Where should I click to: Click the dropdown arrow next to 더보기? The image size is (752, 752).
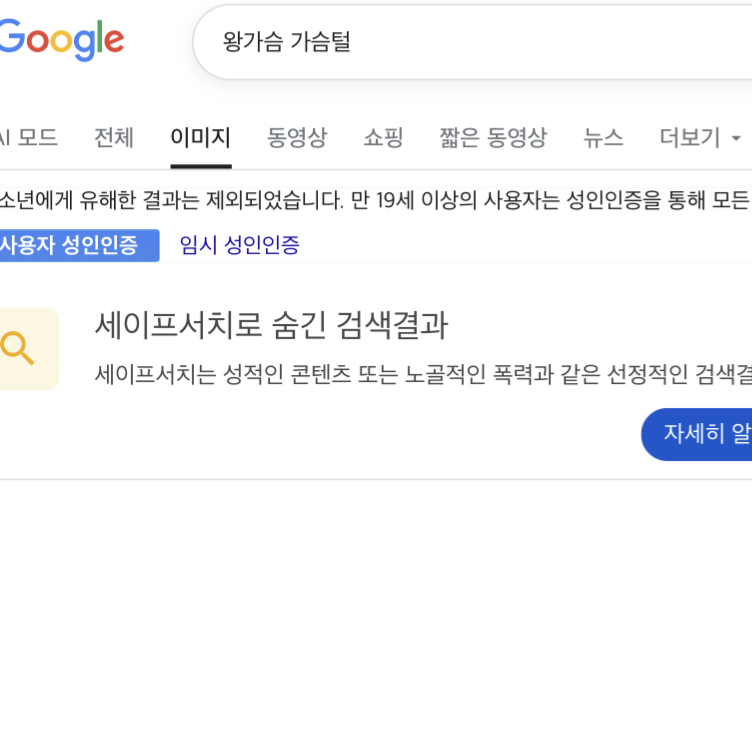point(737,138)
